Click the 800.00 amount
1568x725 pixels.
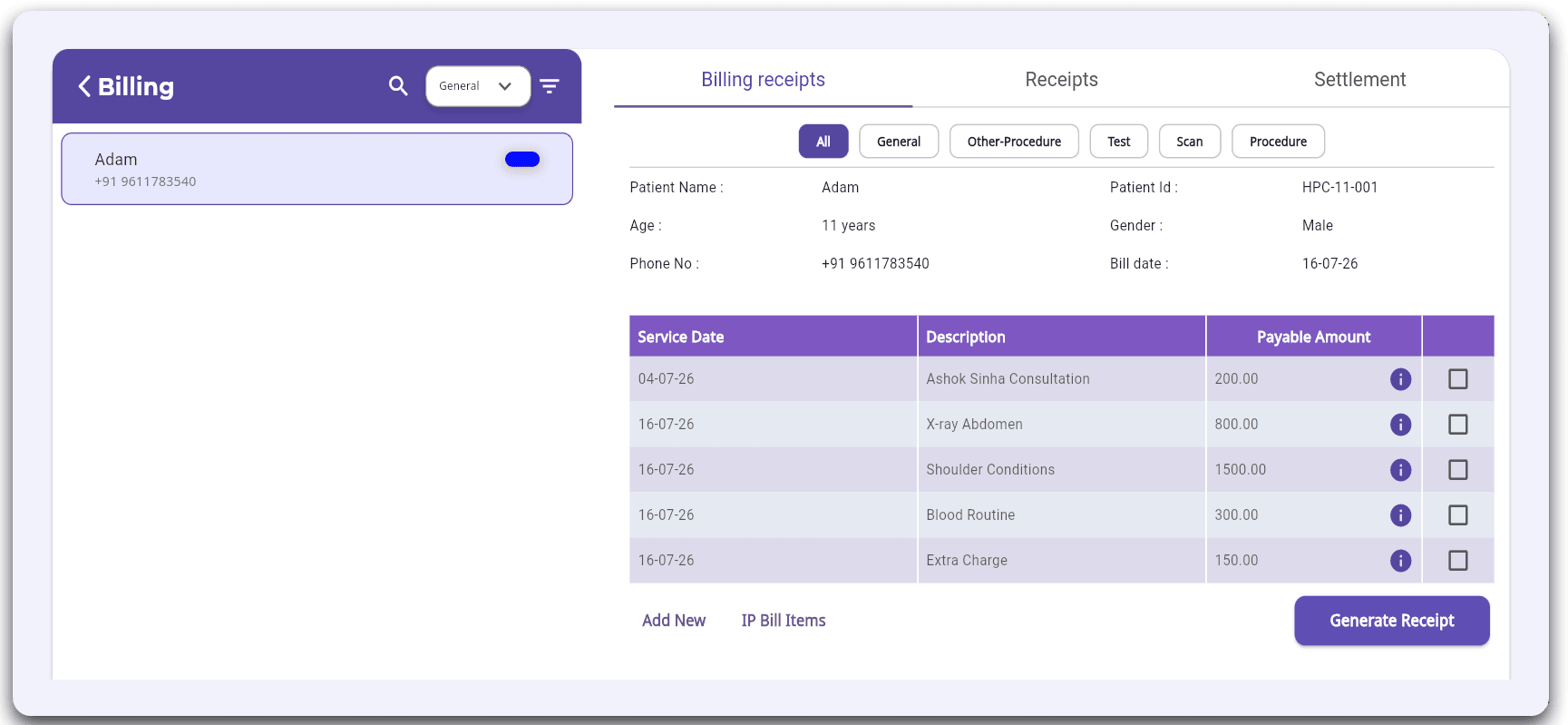click(x=1236, y=425)
